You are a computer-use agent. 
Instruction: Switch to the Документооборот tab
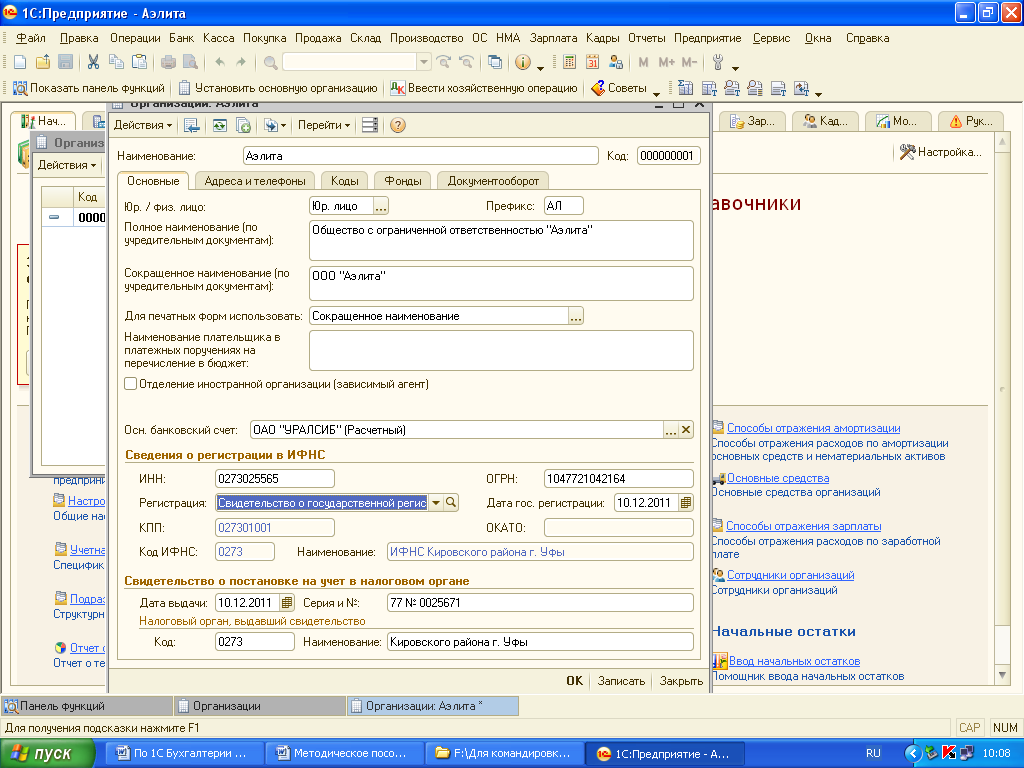point(493,181)
